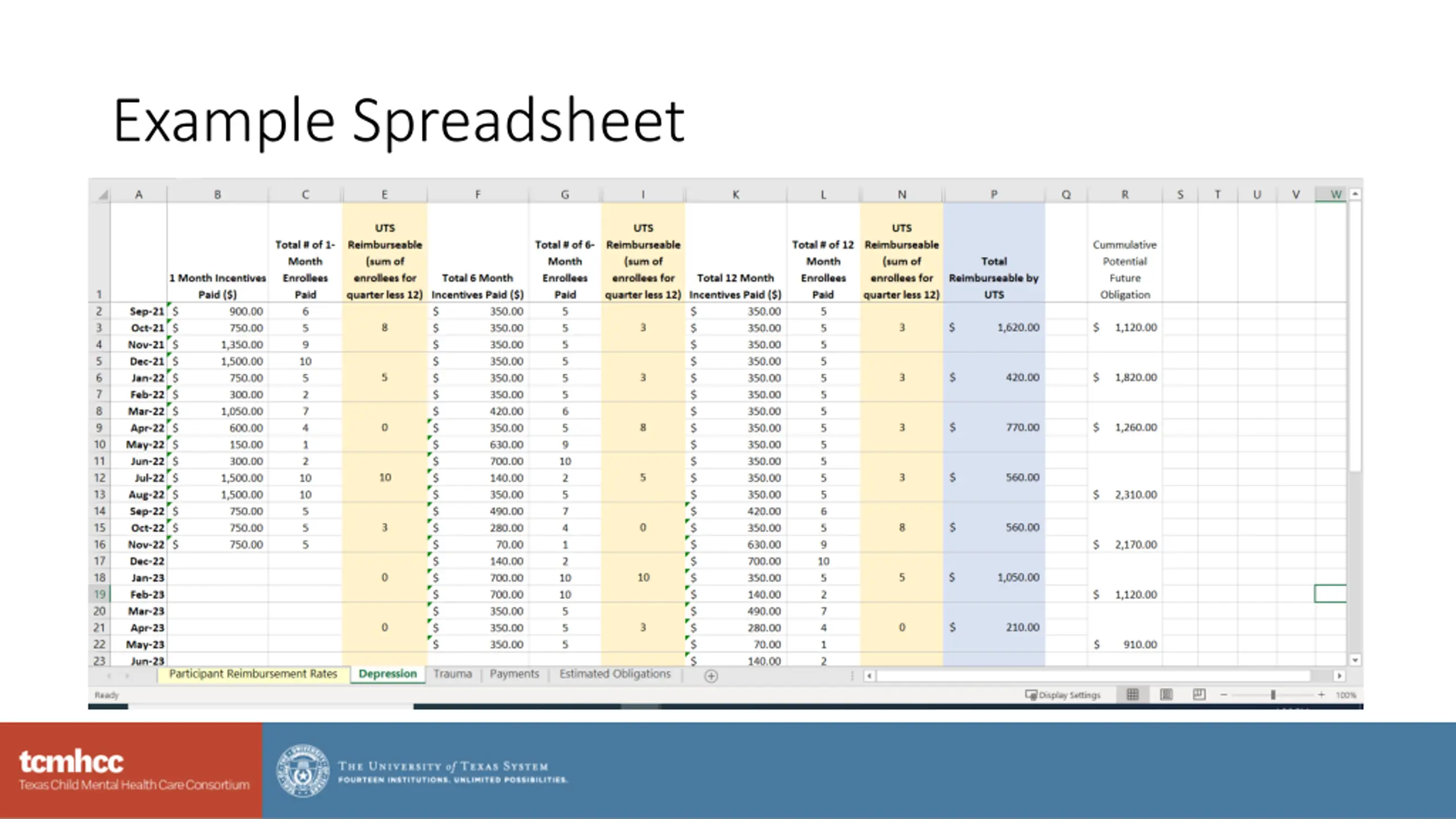Select the 630.00 May-22 six month cell

[478, 445]
